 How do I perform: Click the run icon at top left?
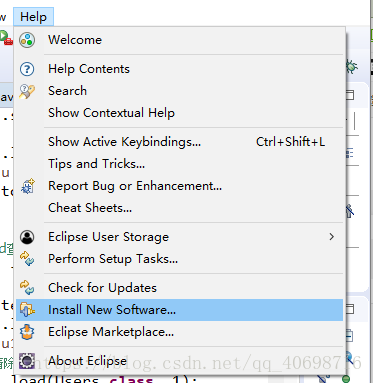pyautogui.click(x=5, y=37)
